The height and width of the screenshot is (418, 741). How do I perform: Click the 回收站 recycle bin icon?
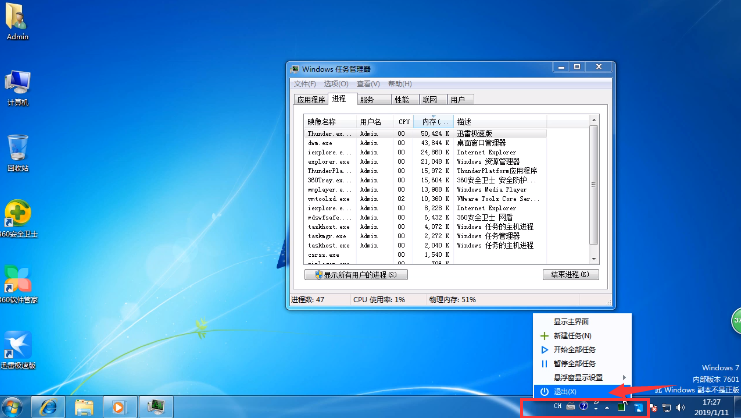(17, 149)
